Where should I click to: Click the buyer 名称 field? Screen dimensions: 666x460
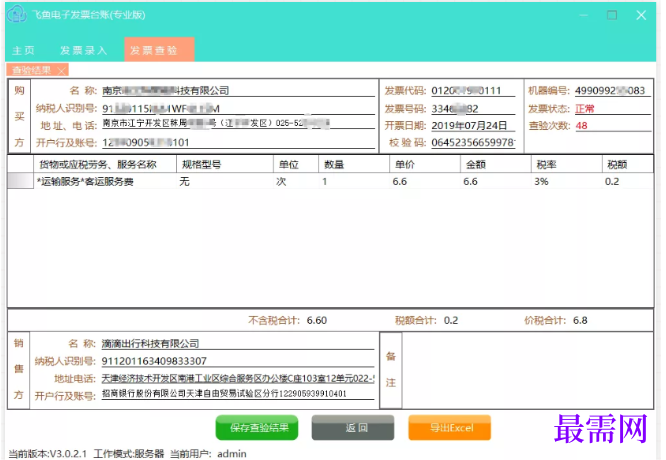238,90
